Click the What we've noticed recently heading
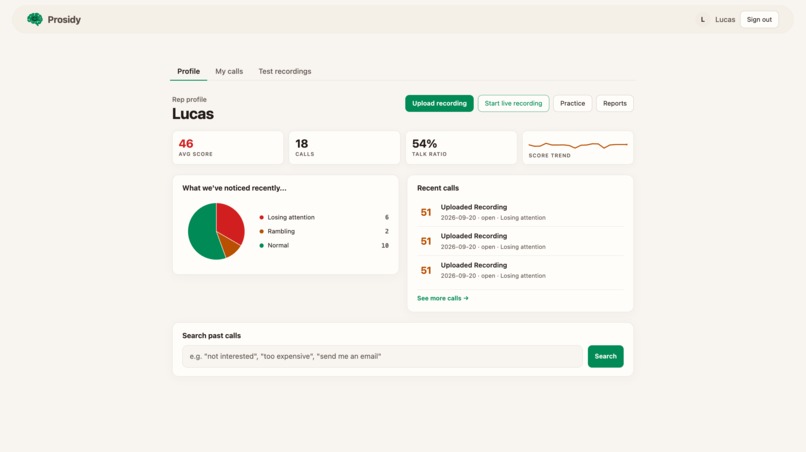Viewport: 806px width, 452px height. click(x=234, y=188)
